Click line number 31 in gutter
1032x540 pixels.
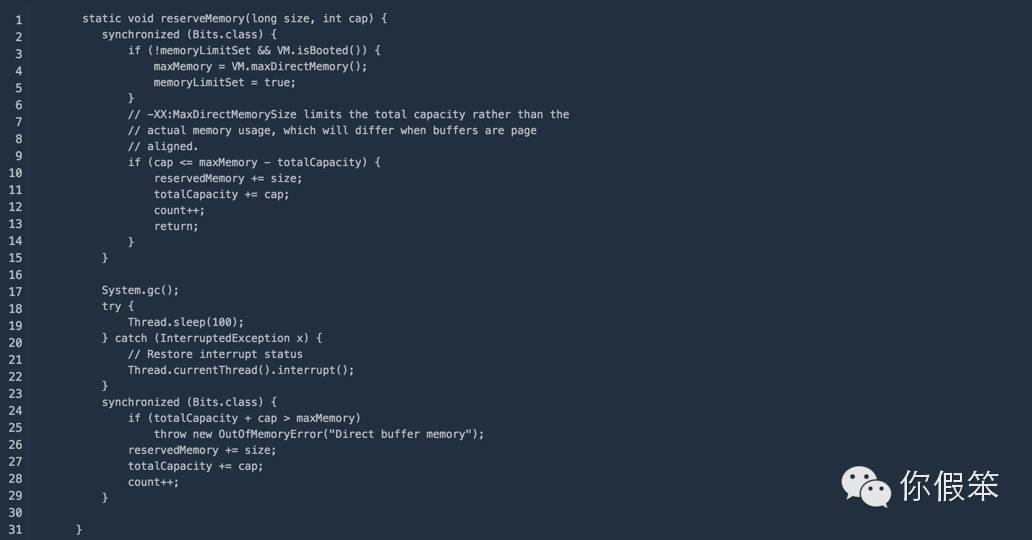(15, 529)
